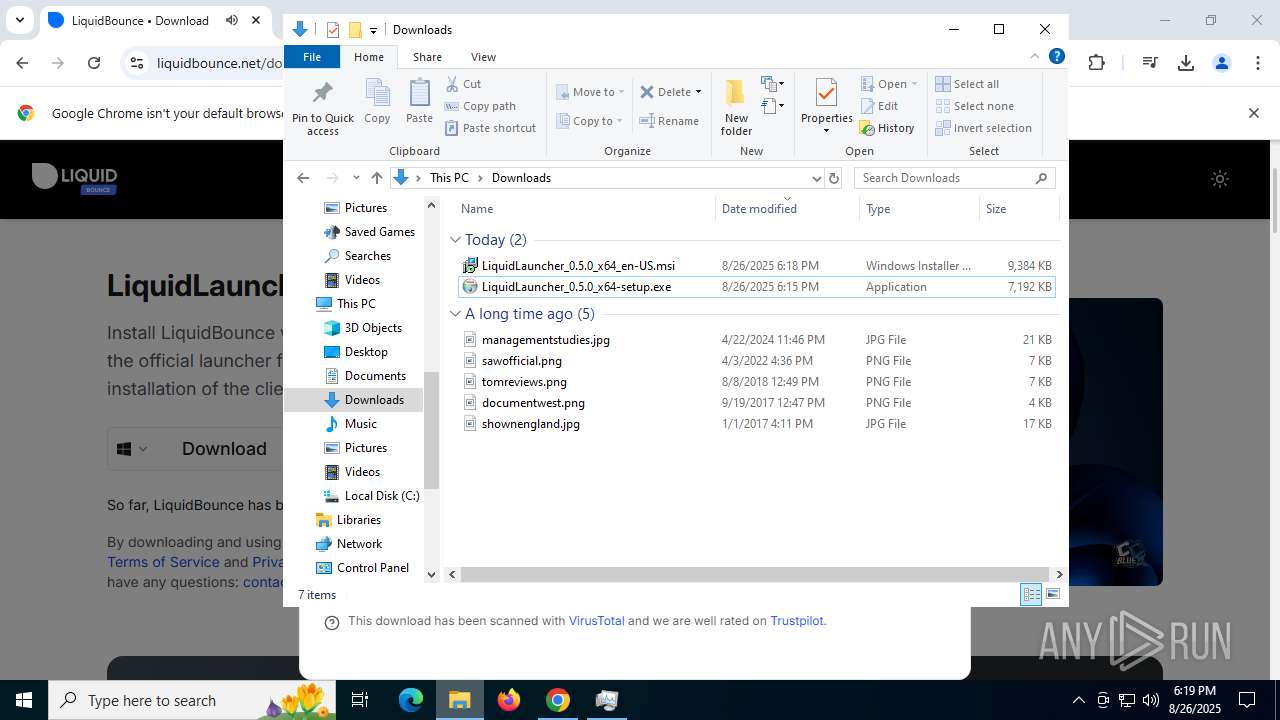This screenshot has height=720, width=1280.
Task: Click Pin to Quick access icon
Action: 322,108
